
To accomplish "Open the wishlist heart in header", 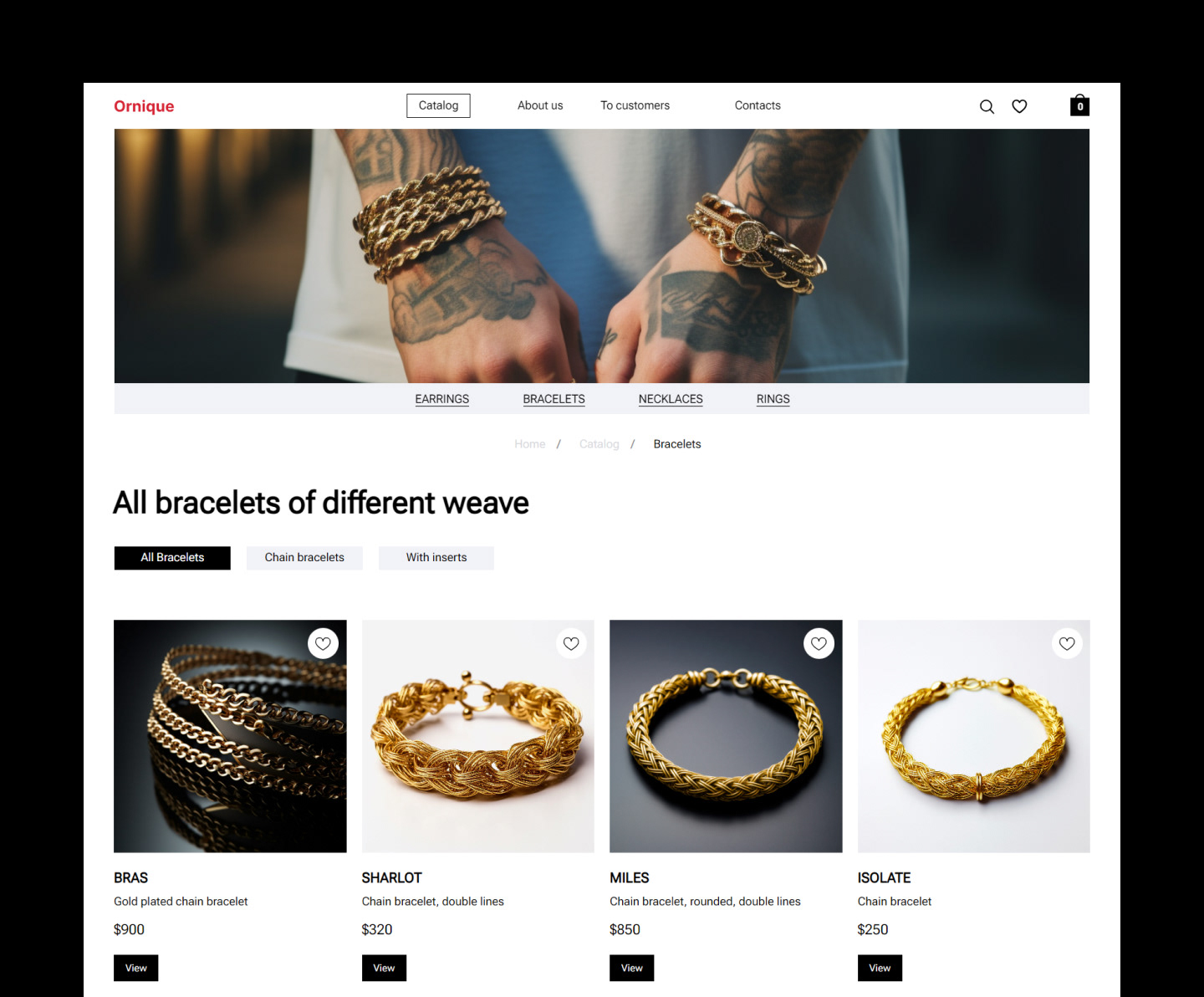I will (1019, 106).
